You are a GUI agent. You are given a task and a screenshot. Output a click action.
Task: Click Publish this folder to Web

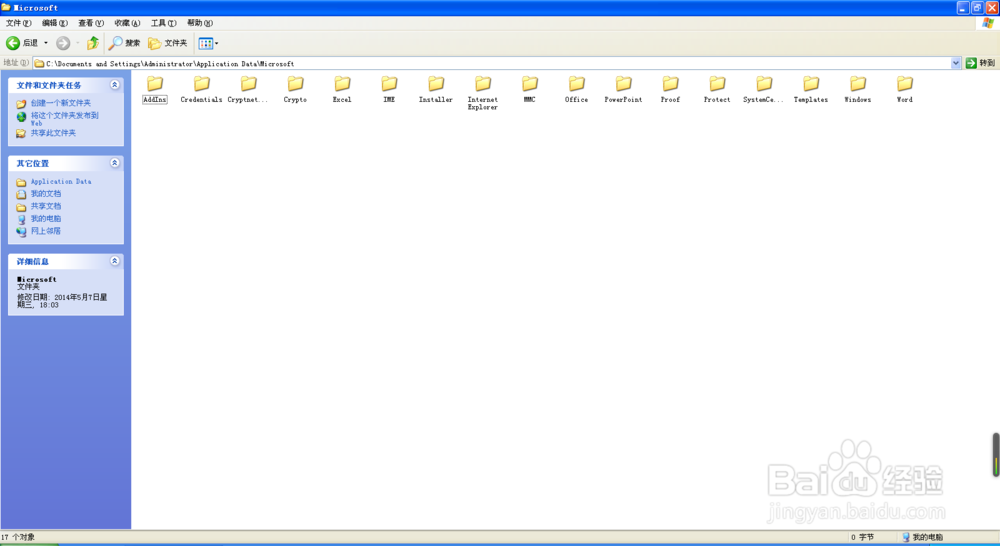[x=64, y=119]
